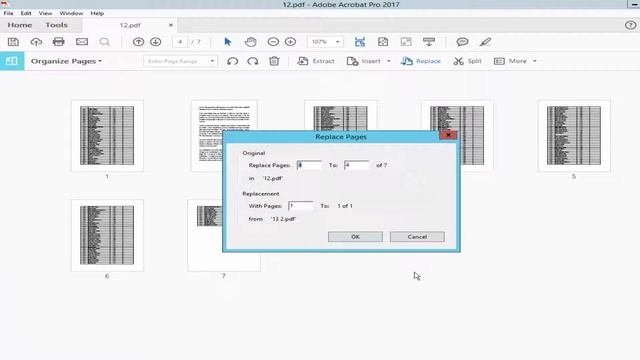Select the arrow selection tool
This screenshot has height=360, width=640.
click(228, 42)
